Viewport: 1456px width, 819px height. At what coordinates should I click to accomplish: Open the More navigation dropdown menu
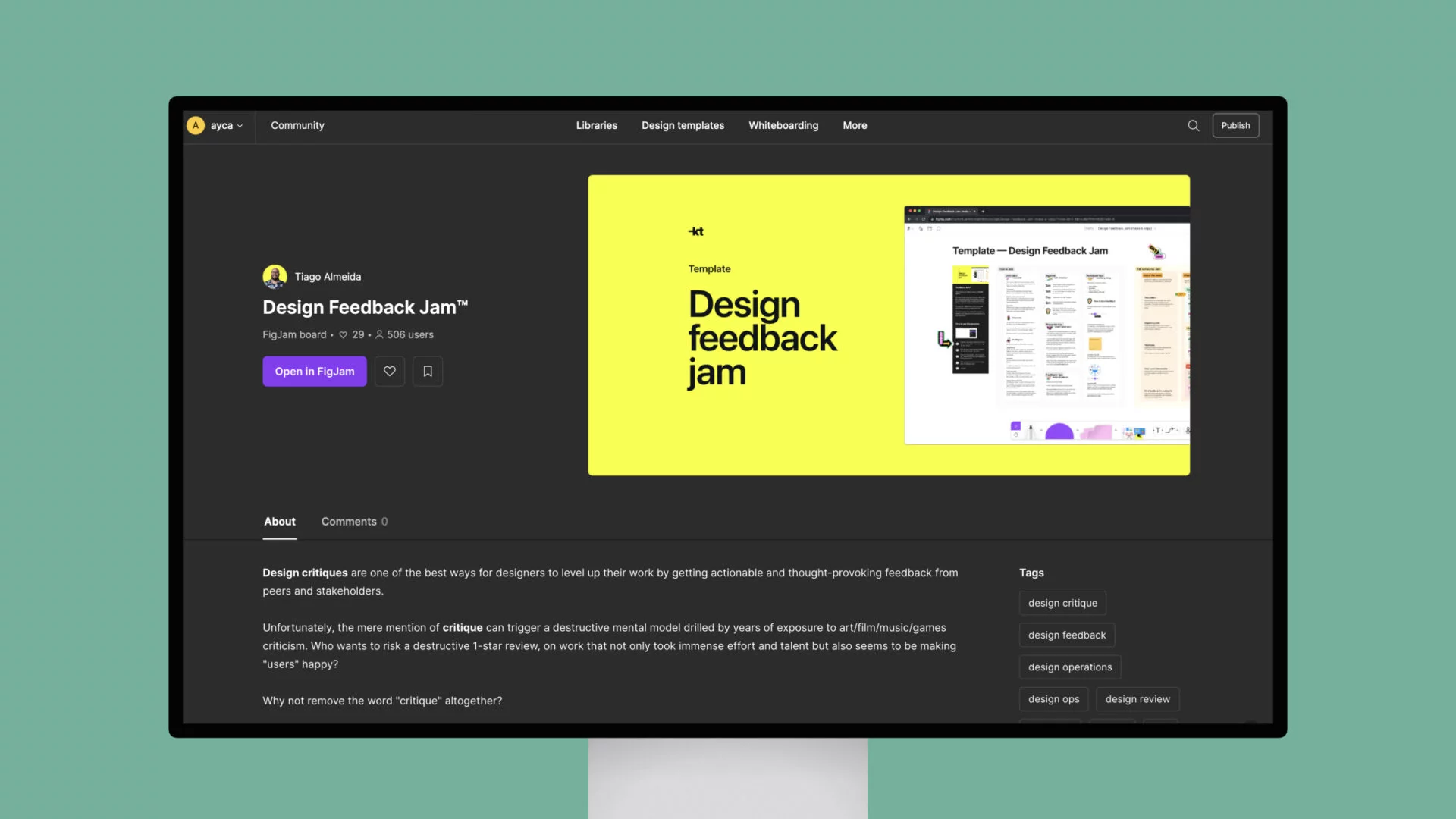(x=854, y=125)
